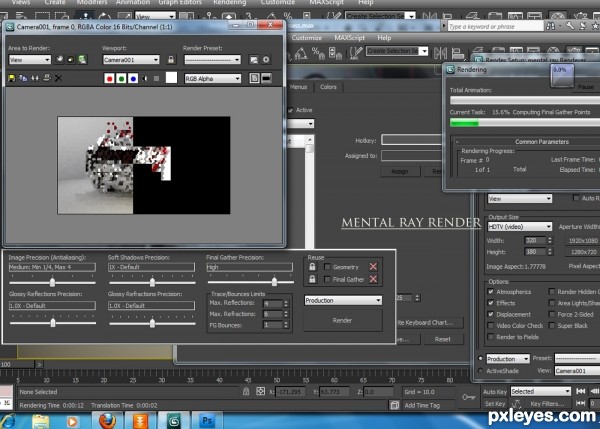Select the ActiveShade radio button
The image size is (600, 429).
pyautogui.click(x=481, y=370)
